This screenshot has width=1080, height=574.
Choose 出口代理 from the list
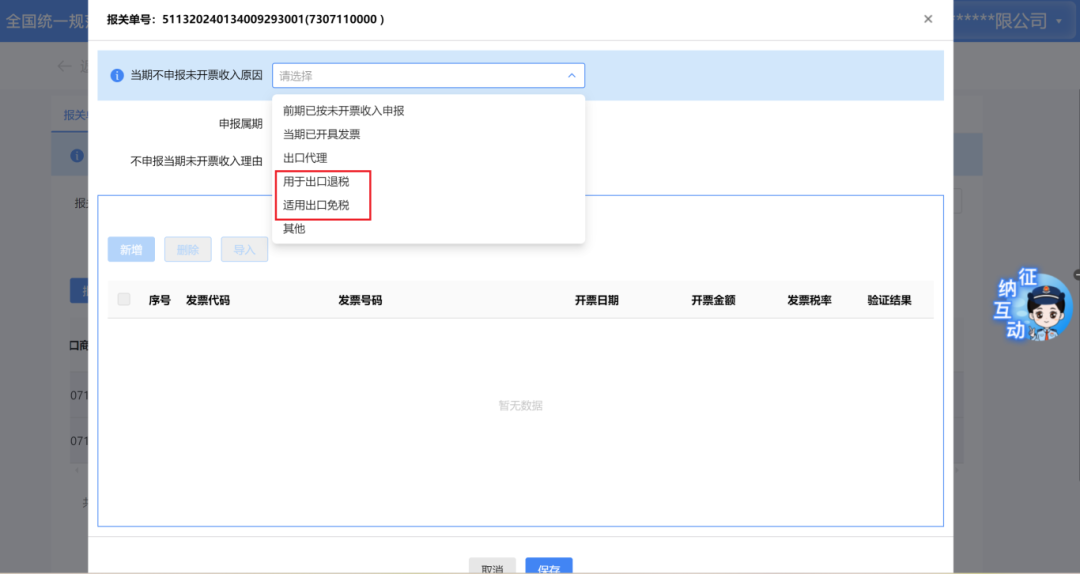tap(305, 158)
